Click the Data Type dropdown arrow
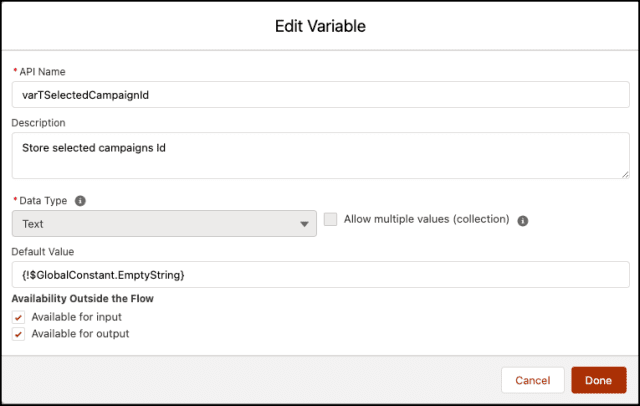The image size is (640, 406). click(x=306, y=225)
